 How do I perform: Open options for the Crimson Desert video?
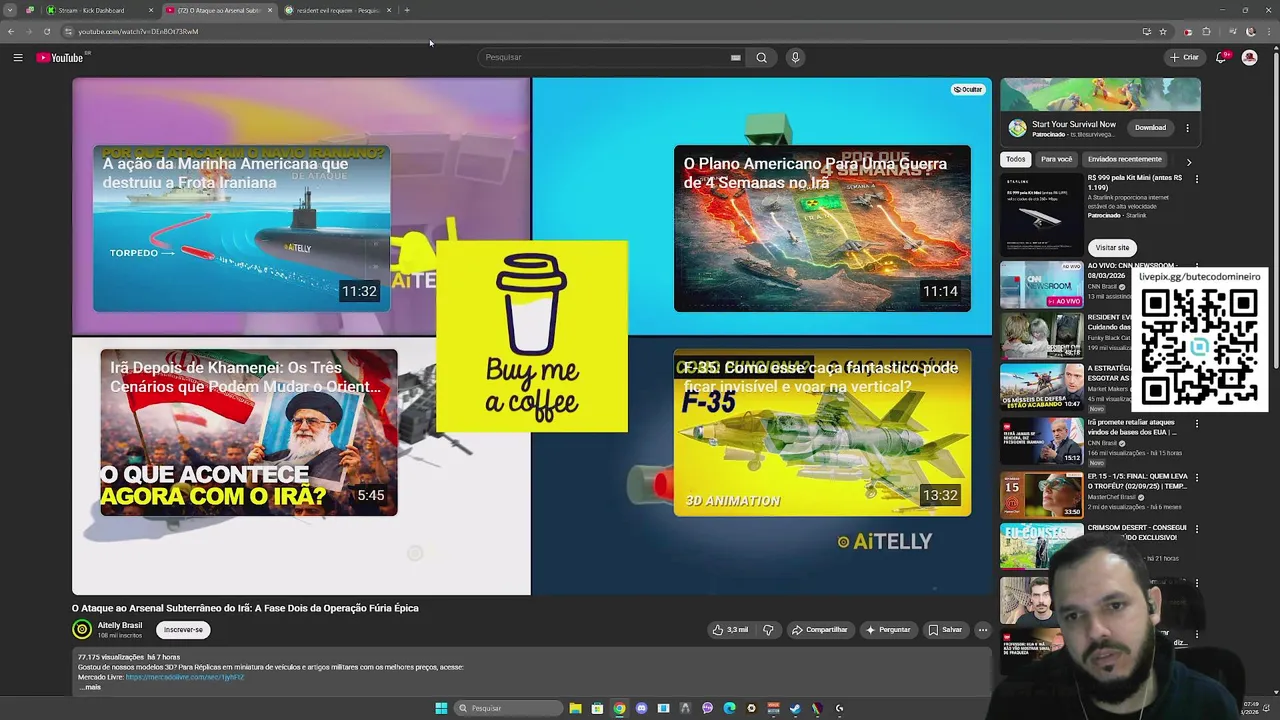click(x=1196, y=528)
